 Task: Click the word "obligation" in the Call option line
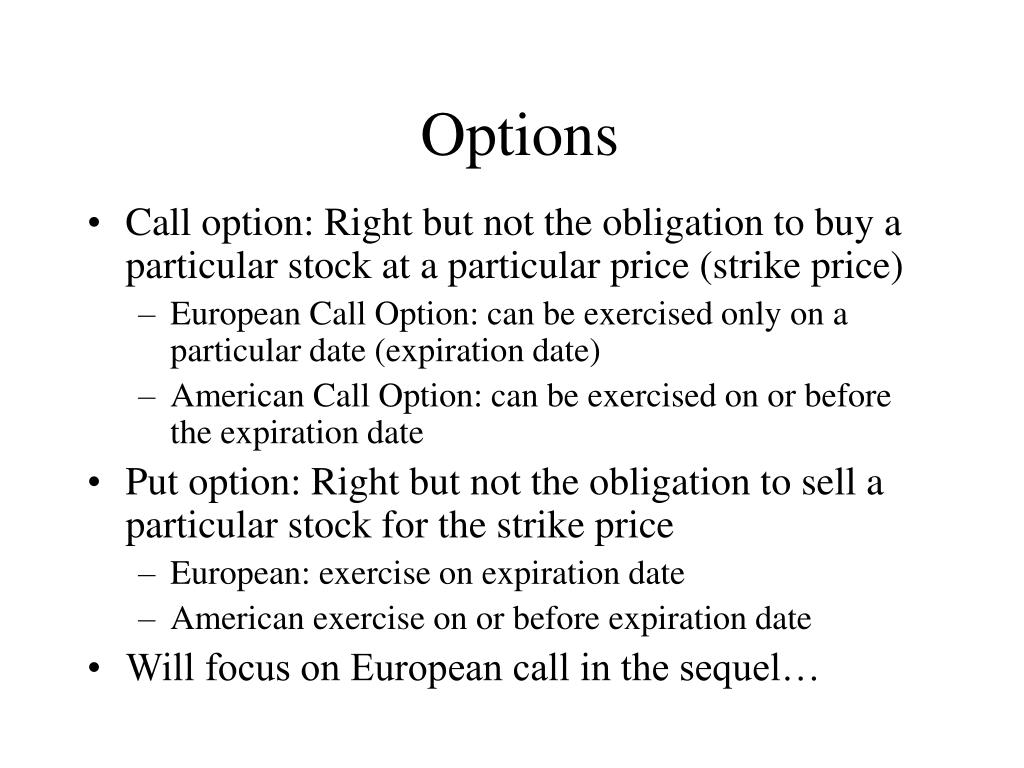pos(682,224)
